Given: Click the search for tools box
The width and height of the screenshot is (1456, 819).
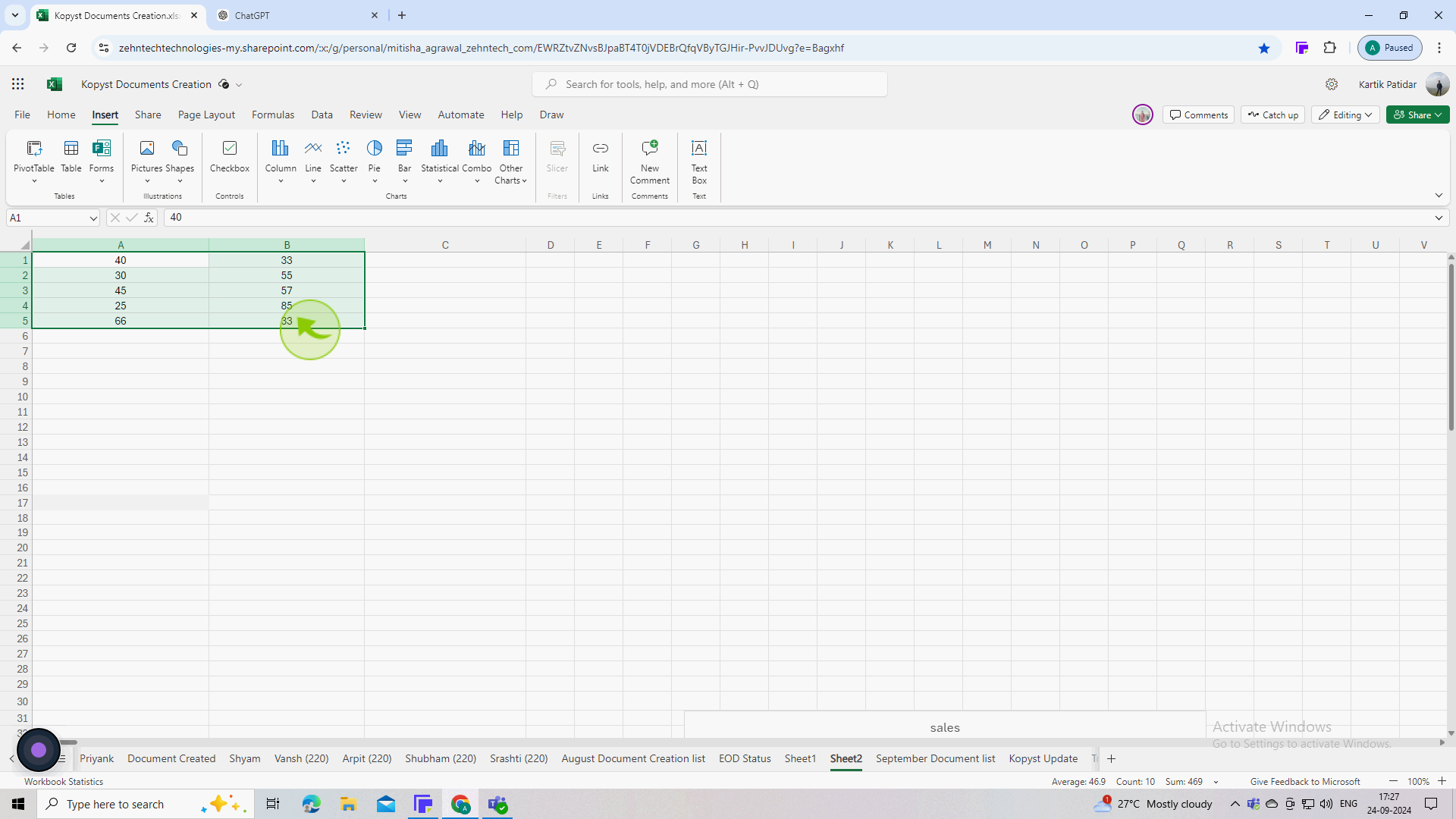Looking at the screenshot, I should pyautogui.click(x=710, y=84).
